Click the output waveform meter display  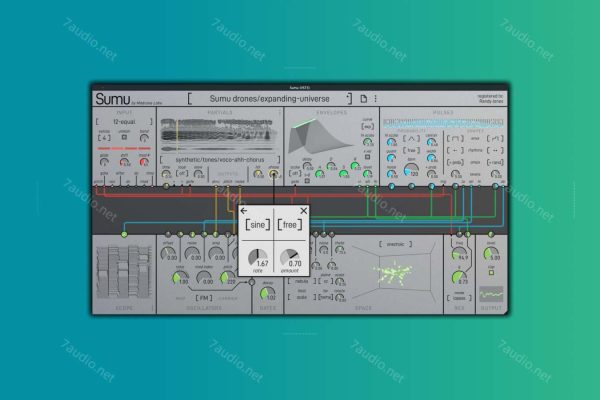491,294
